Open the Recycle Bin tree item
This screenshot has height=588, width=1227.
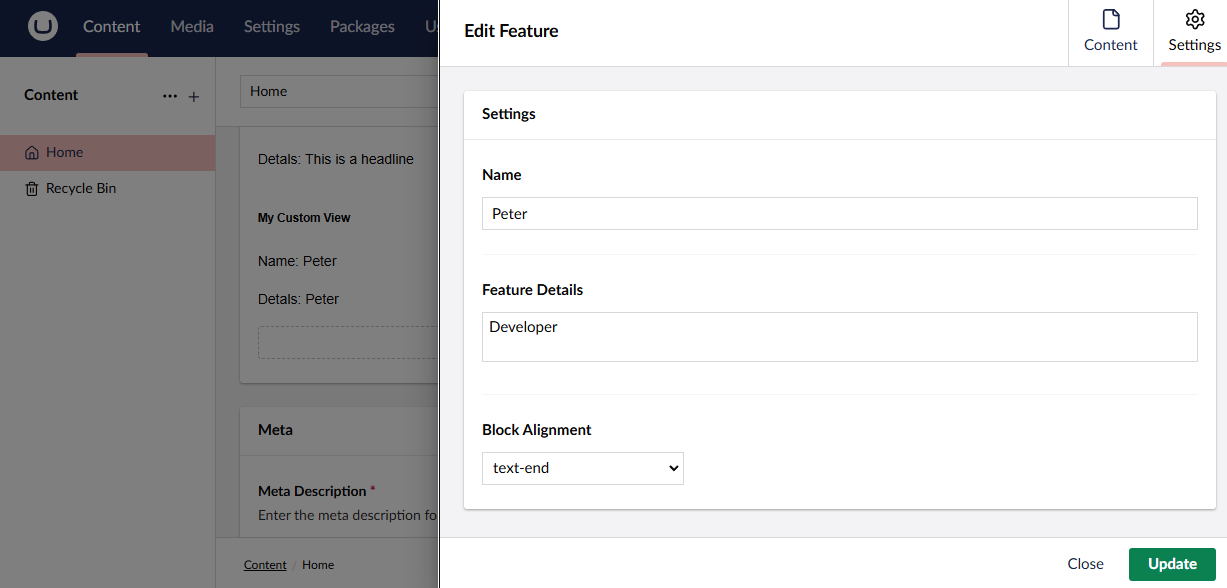(x=107, y=189)
